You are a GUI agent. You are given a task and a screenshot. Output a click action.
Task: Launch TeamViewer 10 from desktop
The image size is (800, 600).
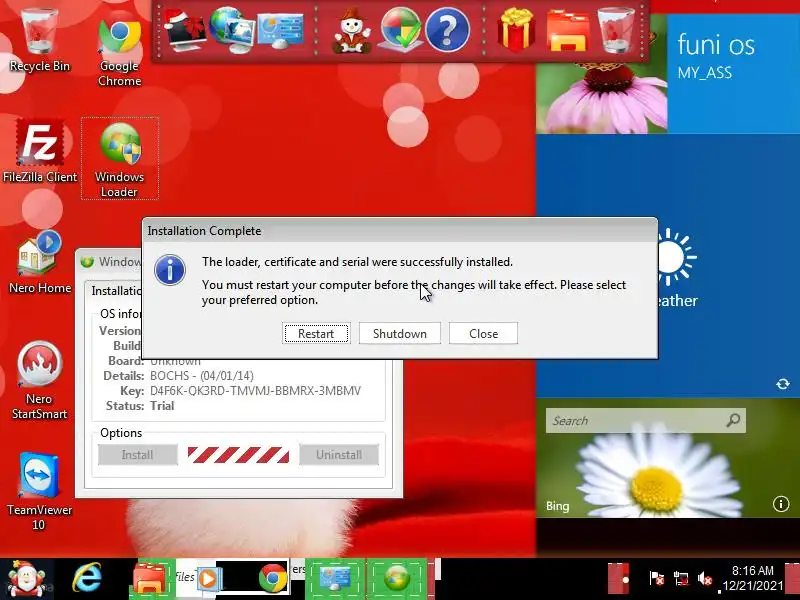[x=39, y=491]
